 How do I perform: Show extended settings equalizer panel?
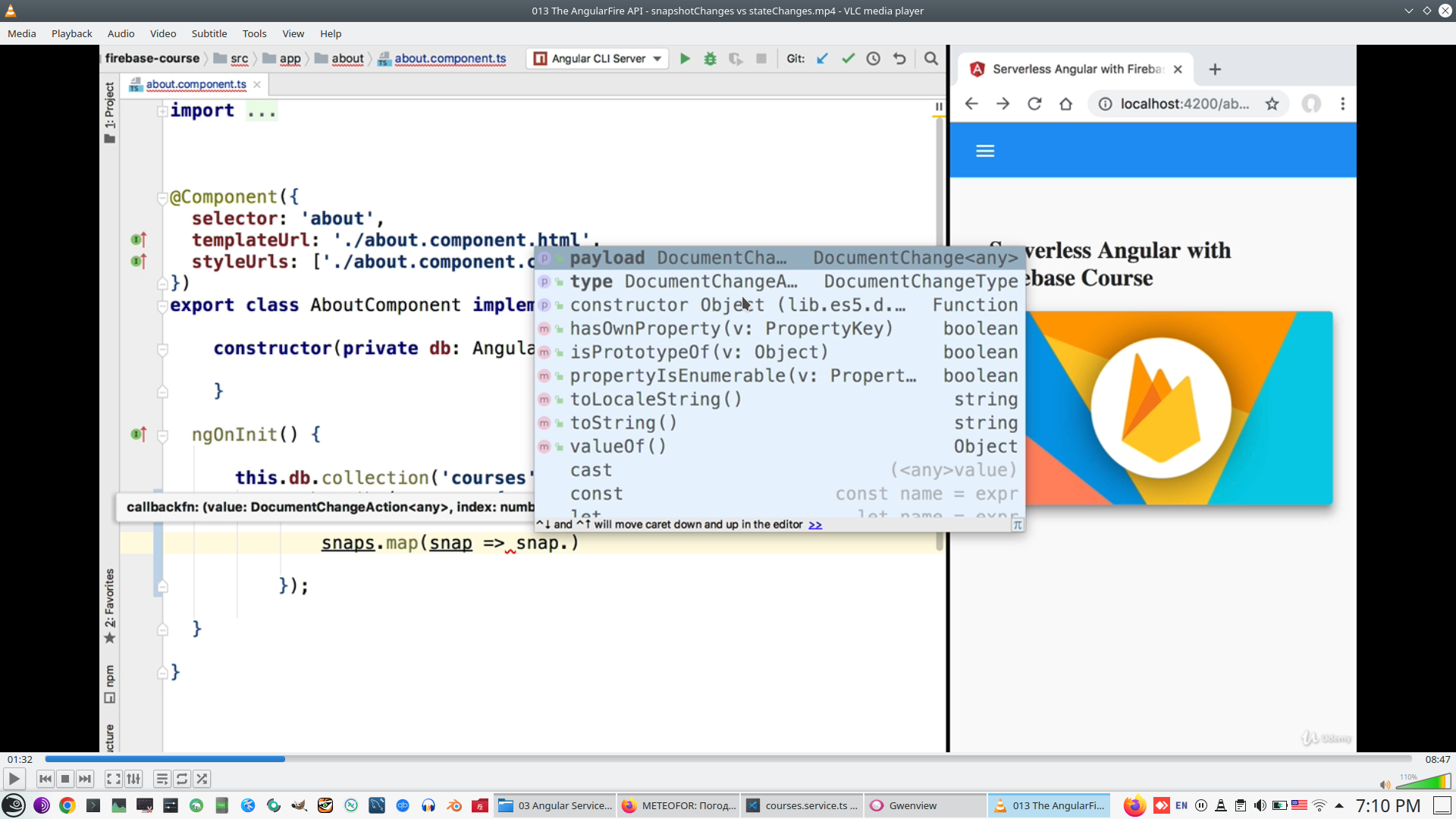133,779
